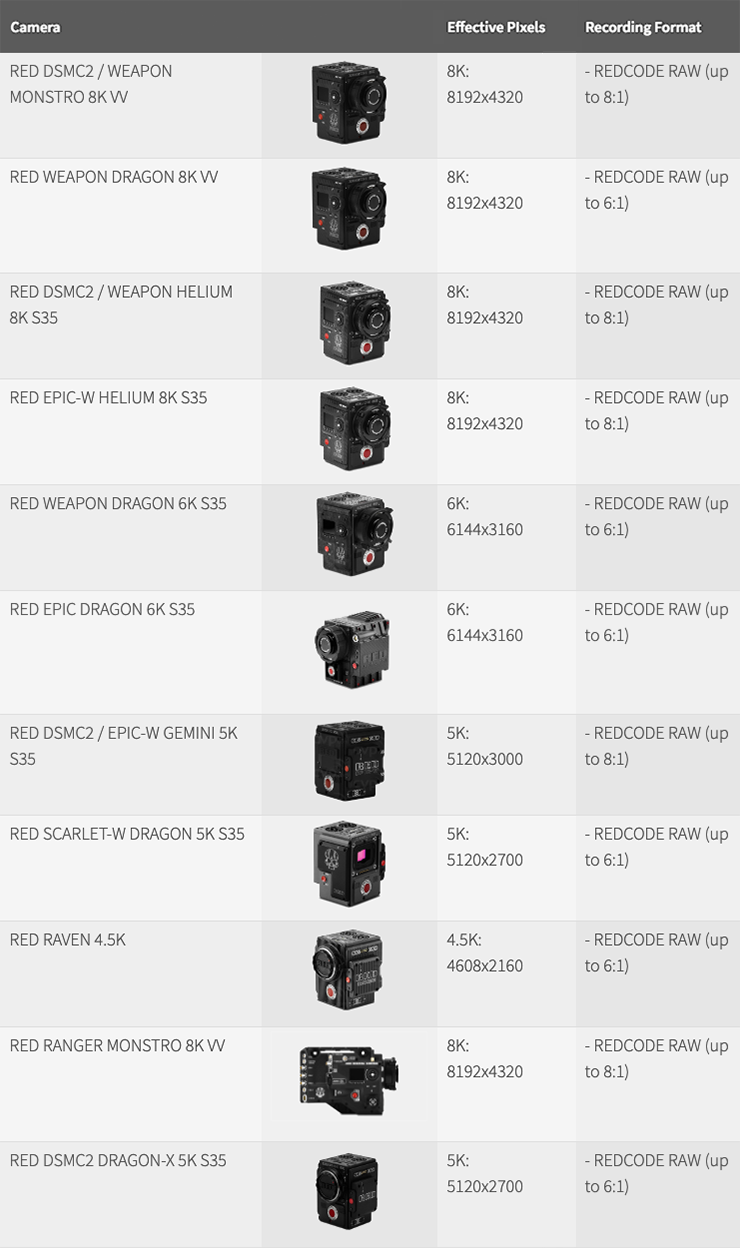Select the SCARLET-W DRAGON 5K camera thumbnail
This screenshot has width=740, height=1248.
[x=349, y=865]
